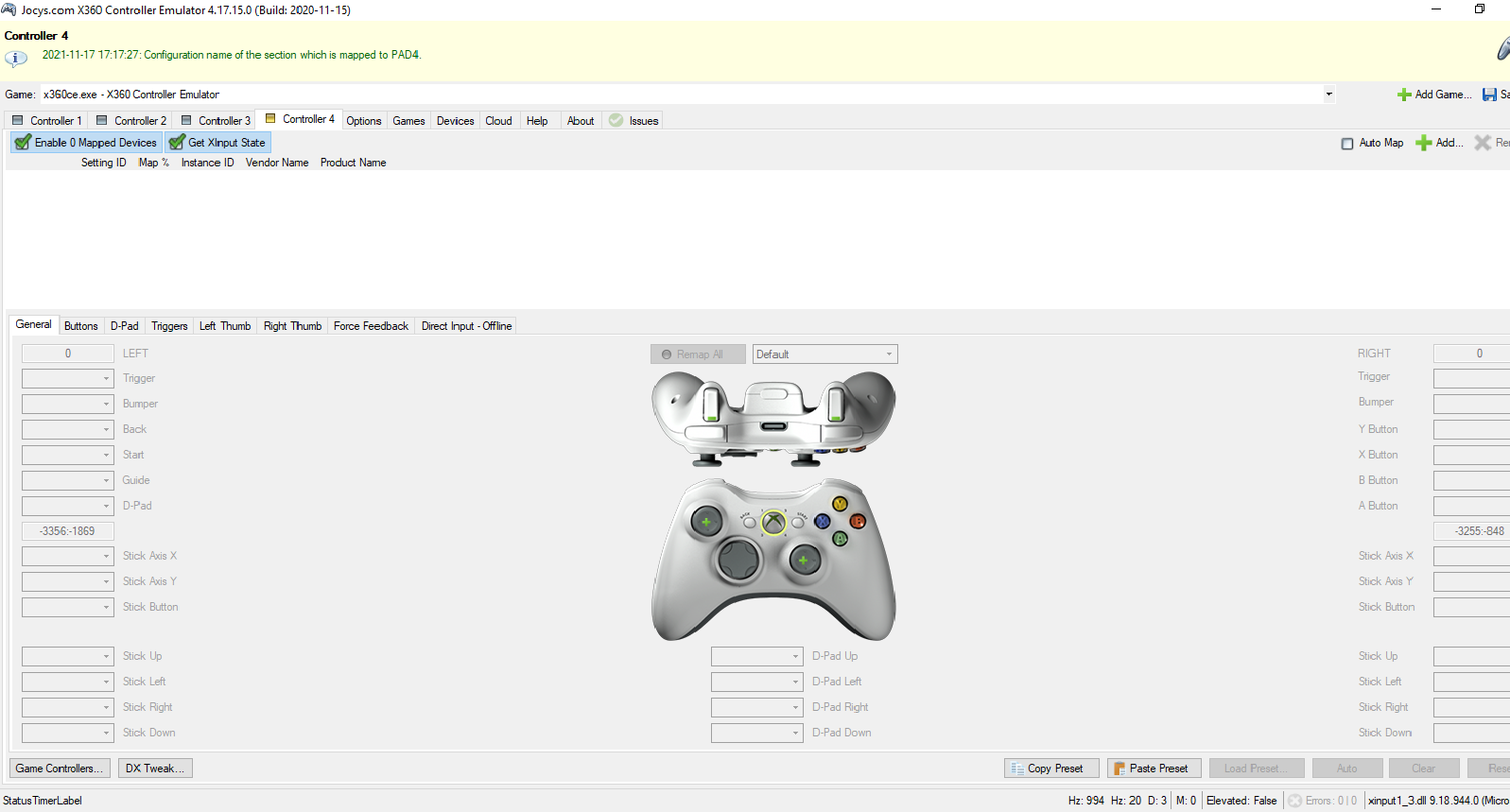The height and width of the screenshot is (812, 1510).
Task: Click the Controller 1 tab icon
Action: tap(17, 120)
